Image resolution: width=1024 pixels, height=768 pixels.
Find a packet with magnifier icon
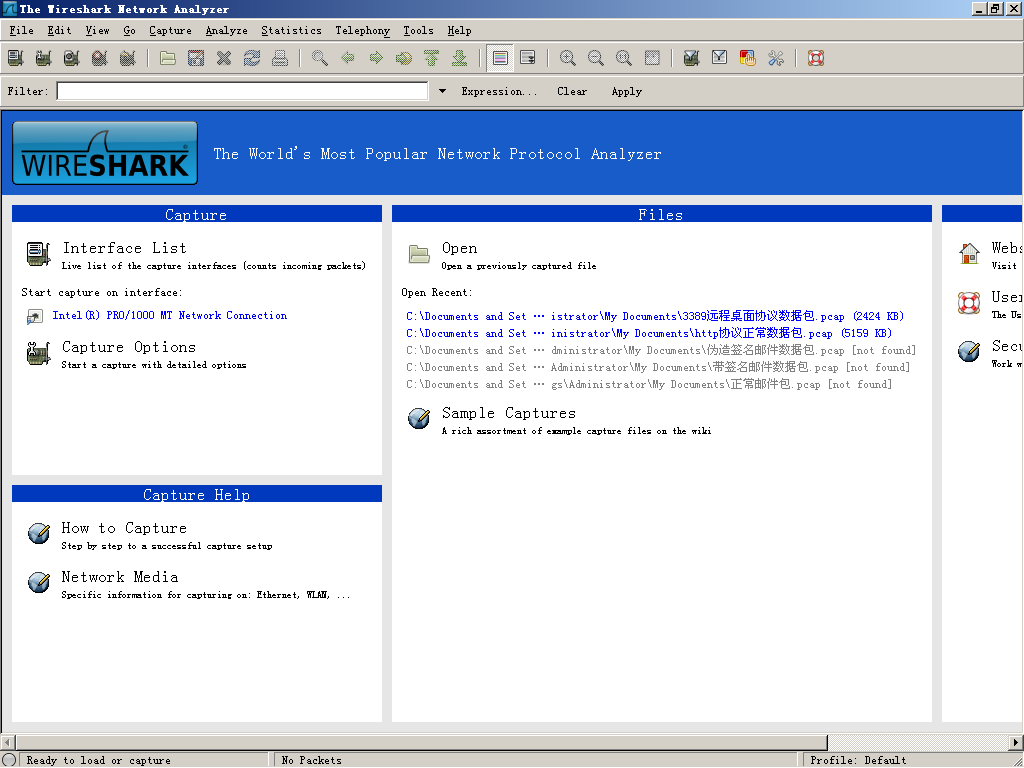tap(320, 58)
